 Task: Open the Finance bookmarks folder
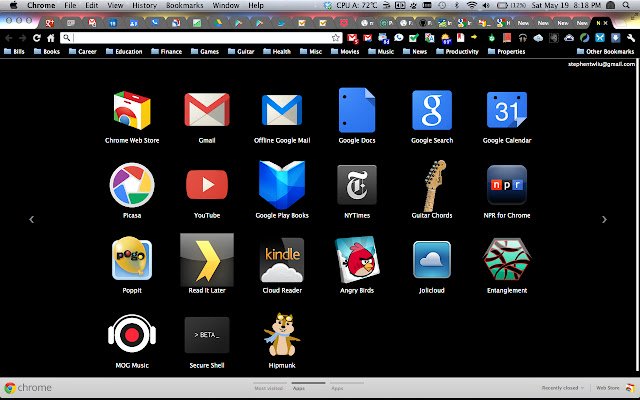(x=167, y=51)
